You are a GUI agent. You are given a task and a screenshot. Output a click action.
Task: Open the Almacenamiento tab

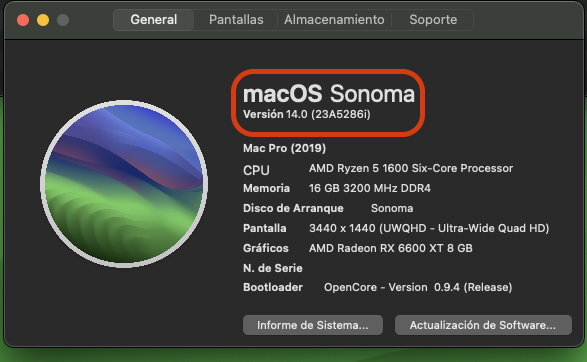(334, 20)
